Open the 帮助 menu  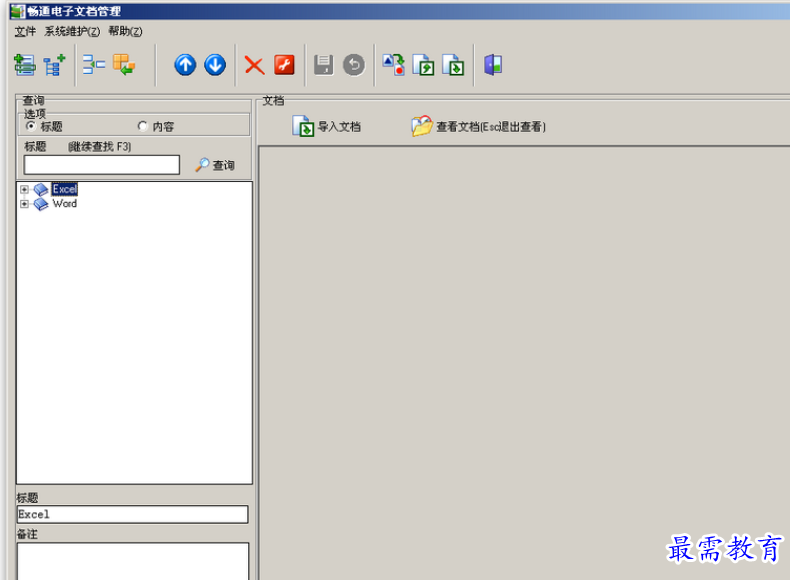pyautogui.click(x=125, y=31)
